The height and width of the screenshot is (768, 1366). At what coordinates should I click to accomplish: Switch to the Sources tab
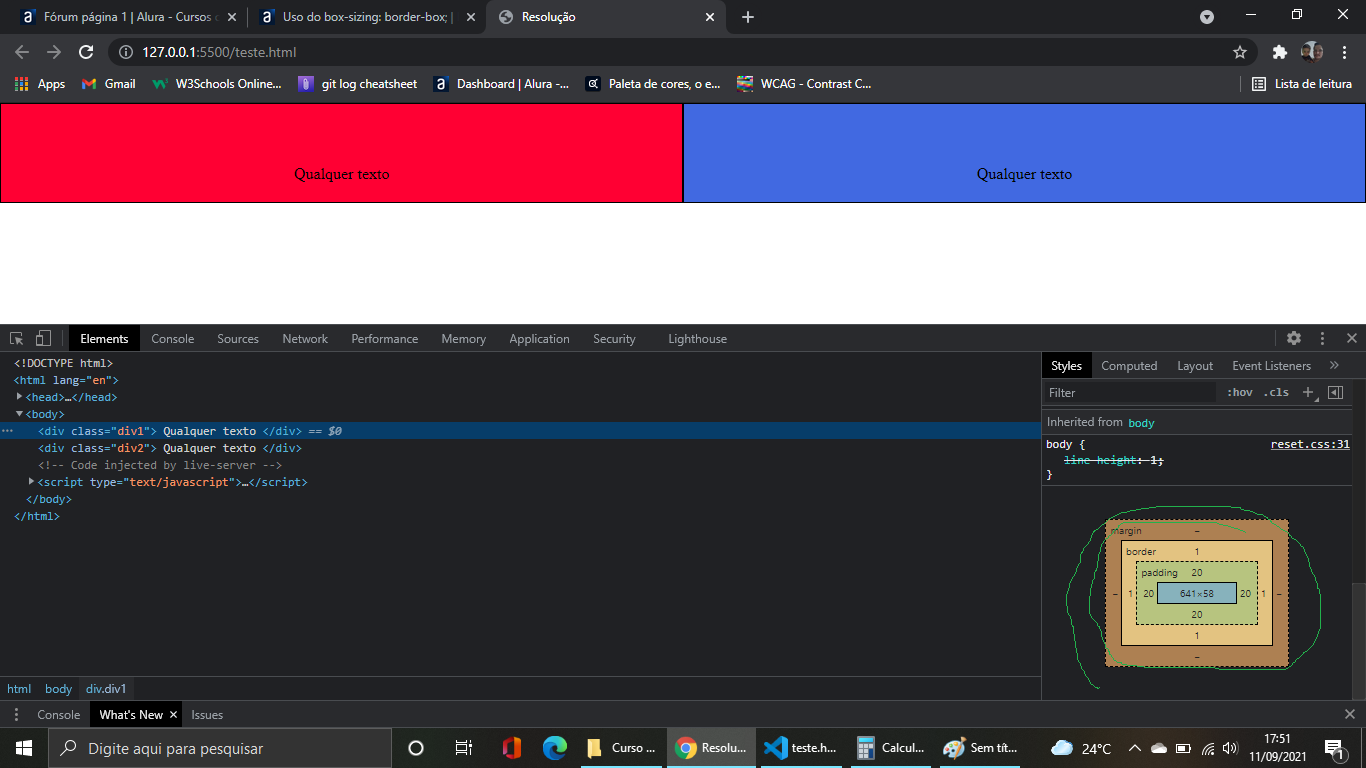click(x=238, y=338)
